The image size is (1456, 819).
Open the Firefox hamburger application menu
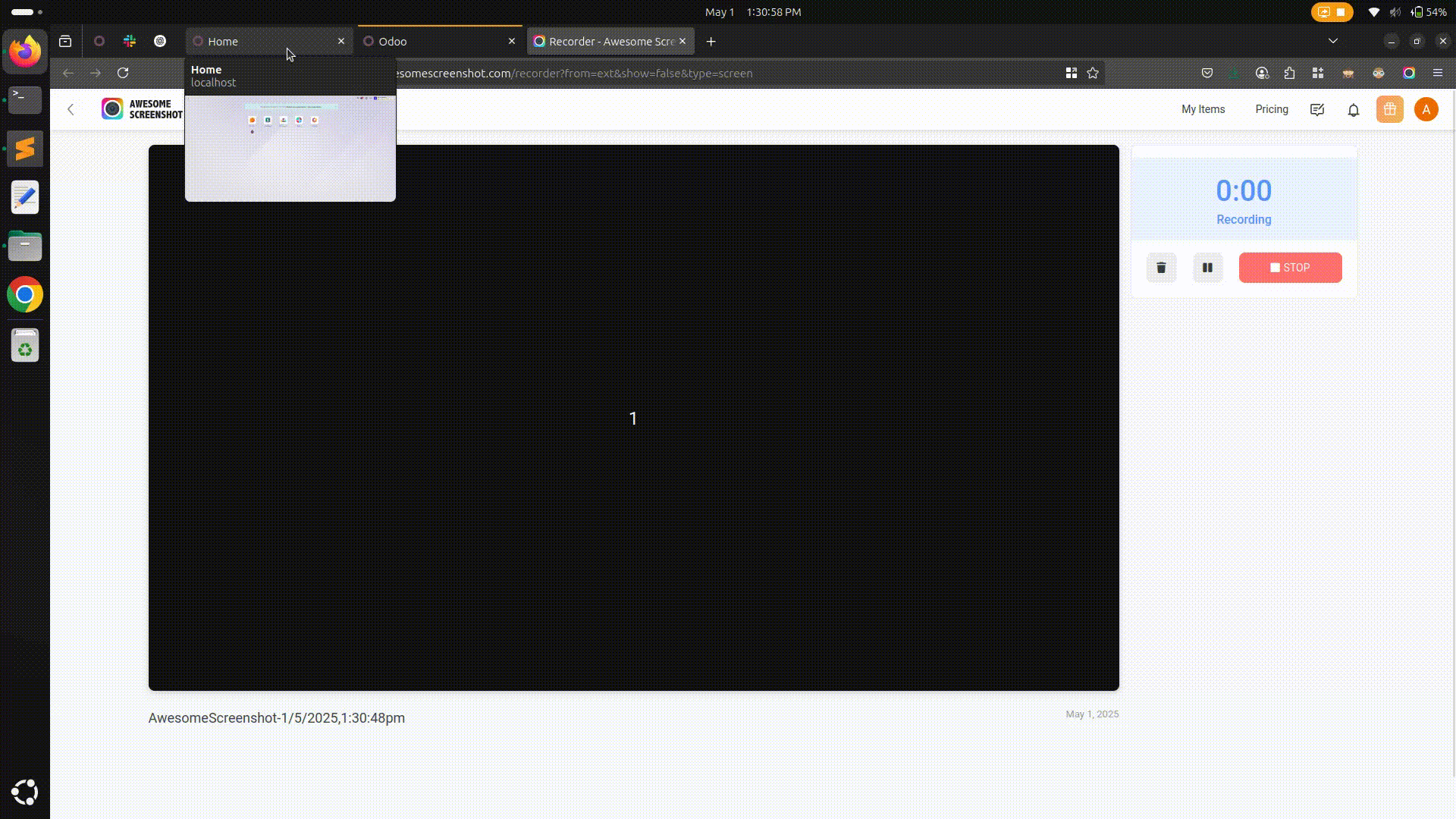[1438, 74]
